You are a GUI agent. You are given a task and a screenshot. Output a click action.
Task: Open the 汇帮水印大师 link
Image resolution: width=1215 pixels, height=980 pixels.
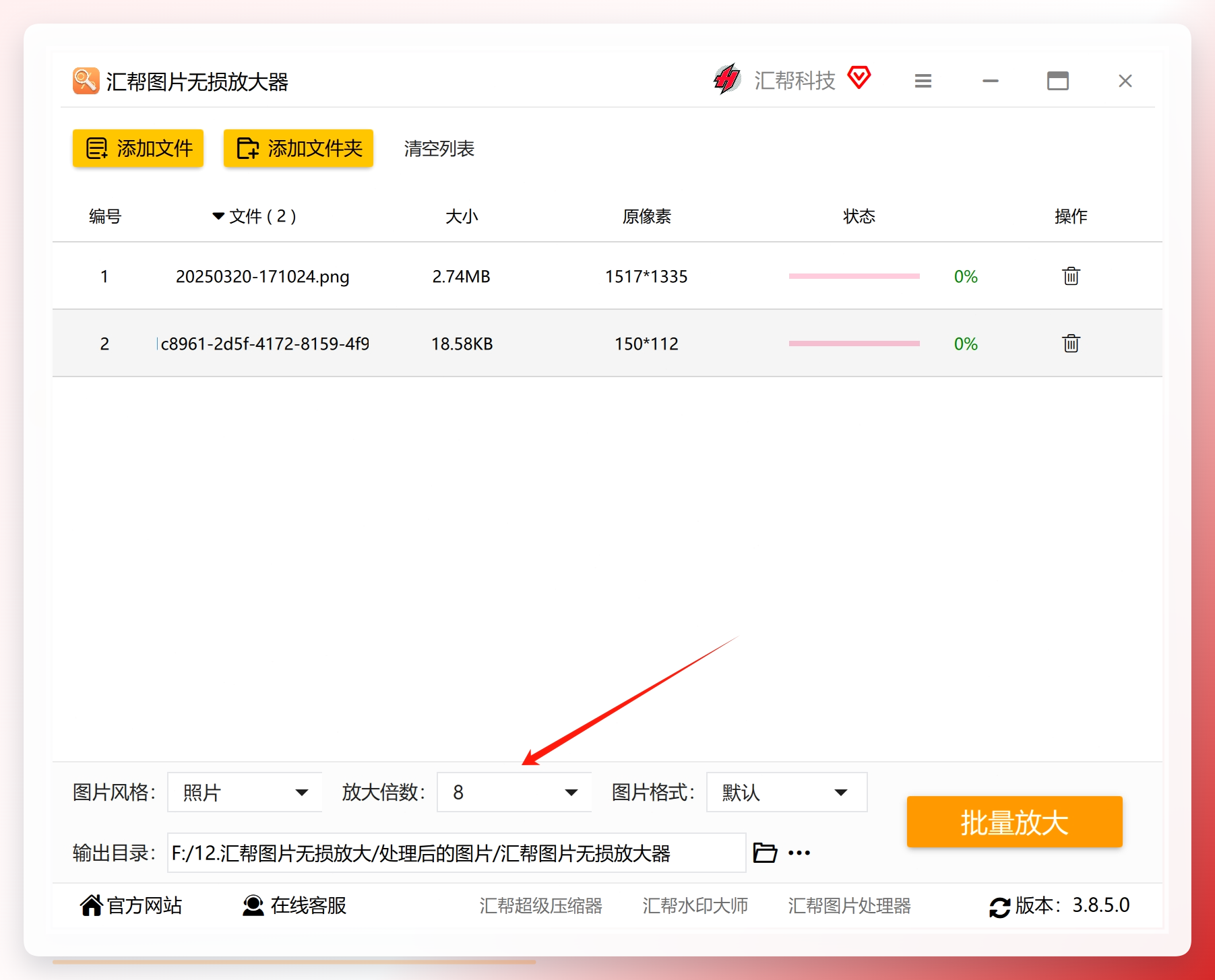[695, 905]
